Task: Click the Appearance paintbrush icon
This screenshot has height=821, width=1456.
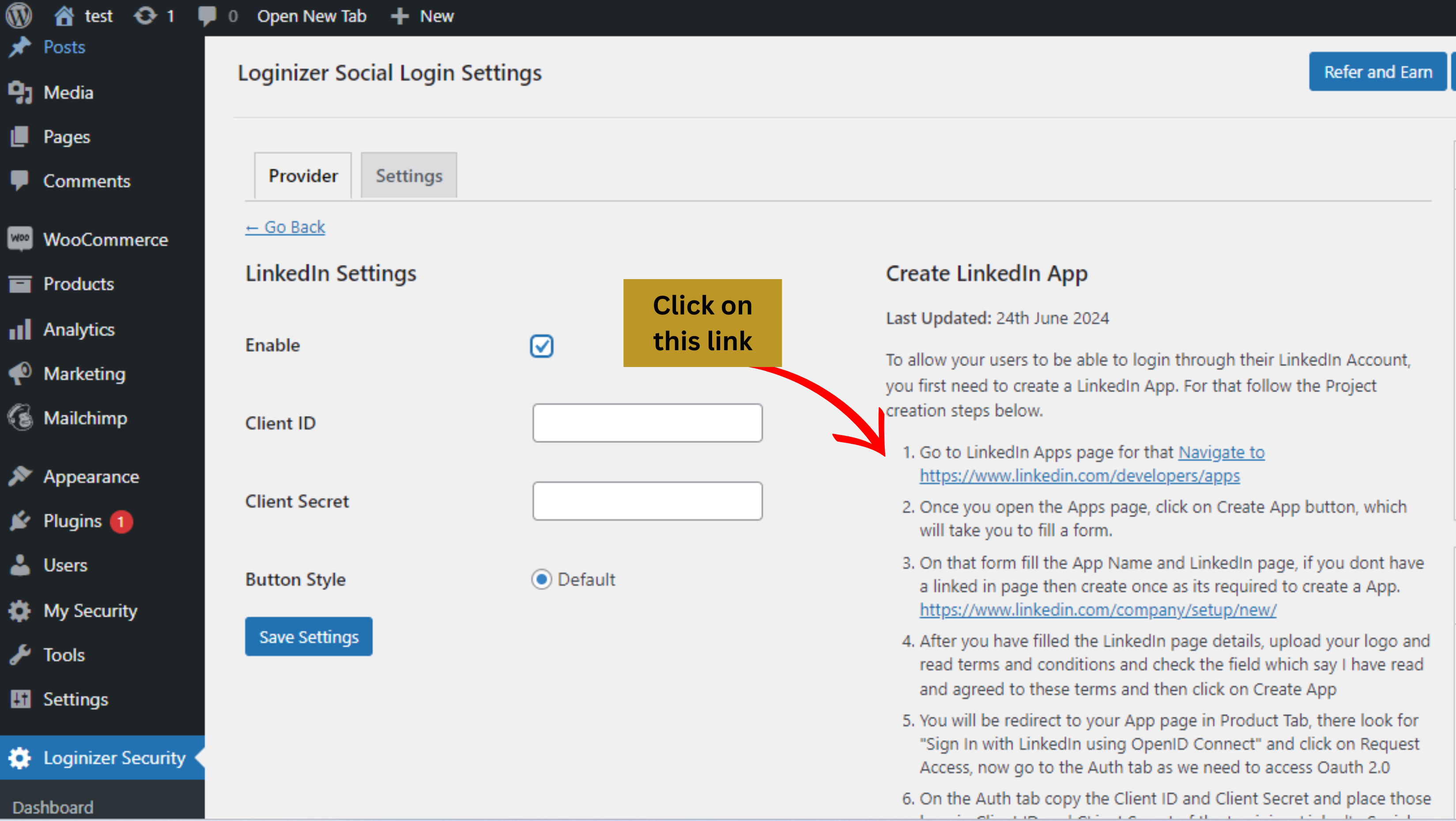Action: (x=20, y=476)
